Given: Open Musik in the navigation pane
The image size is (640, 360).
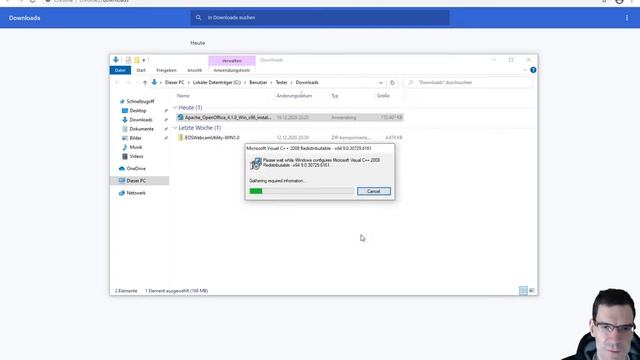Looking at the screenshot, I should click(136, 147).
